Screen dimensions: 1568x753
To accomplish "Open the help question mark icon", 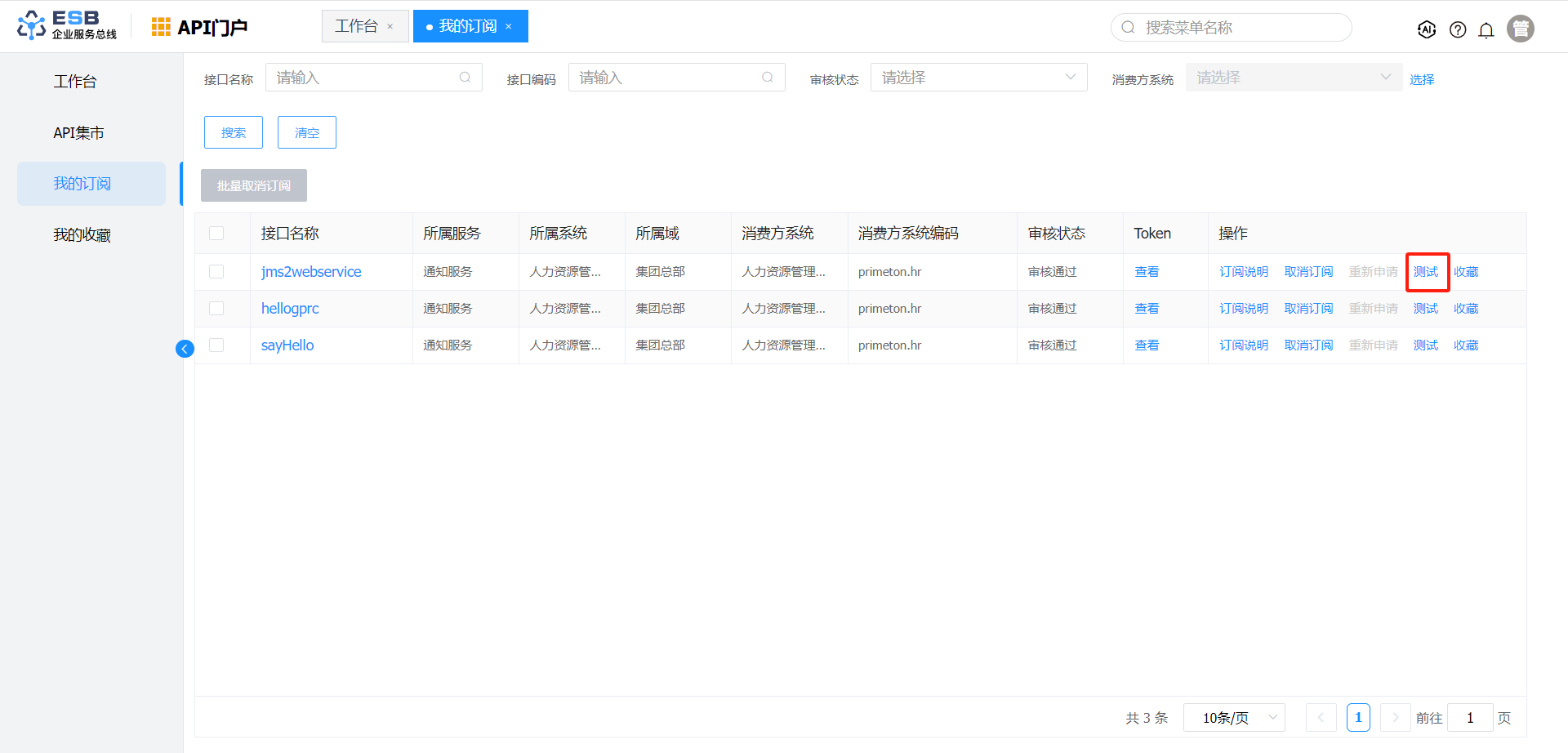I will point(1457,29).
